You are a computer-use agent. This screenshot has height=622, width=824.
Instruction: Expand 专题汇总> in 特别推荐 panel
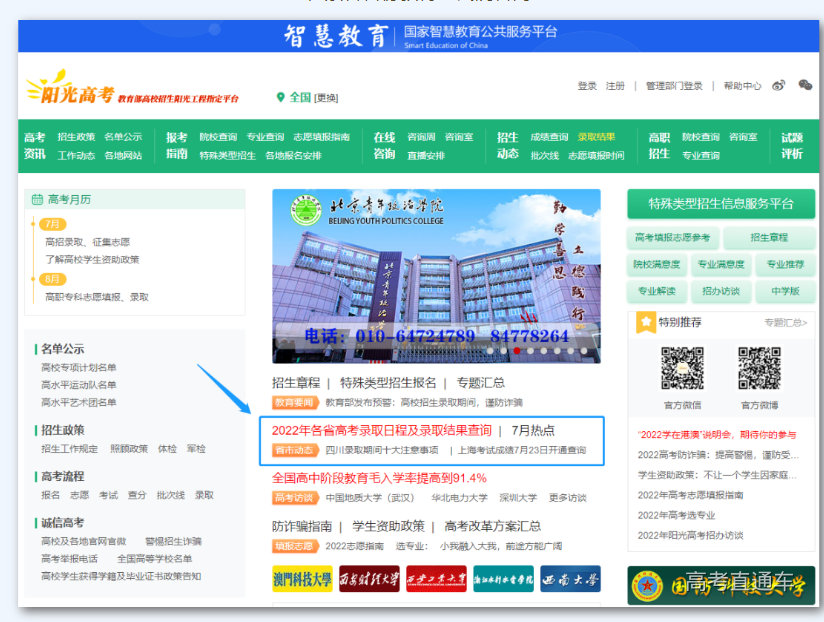pyautogui.click(x=785, y=323)
